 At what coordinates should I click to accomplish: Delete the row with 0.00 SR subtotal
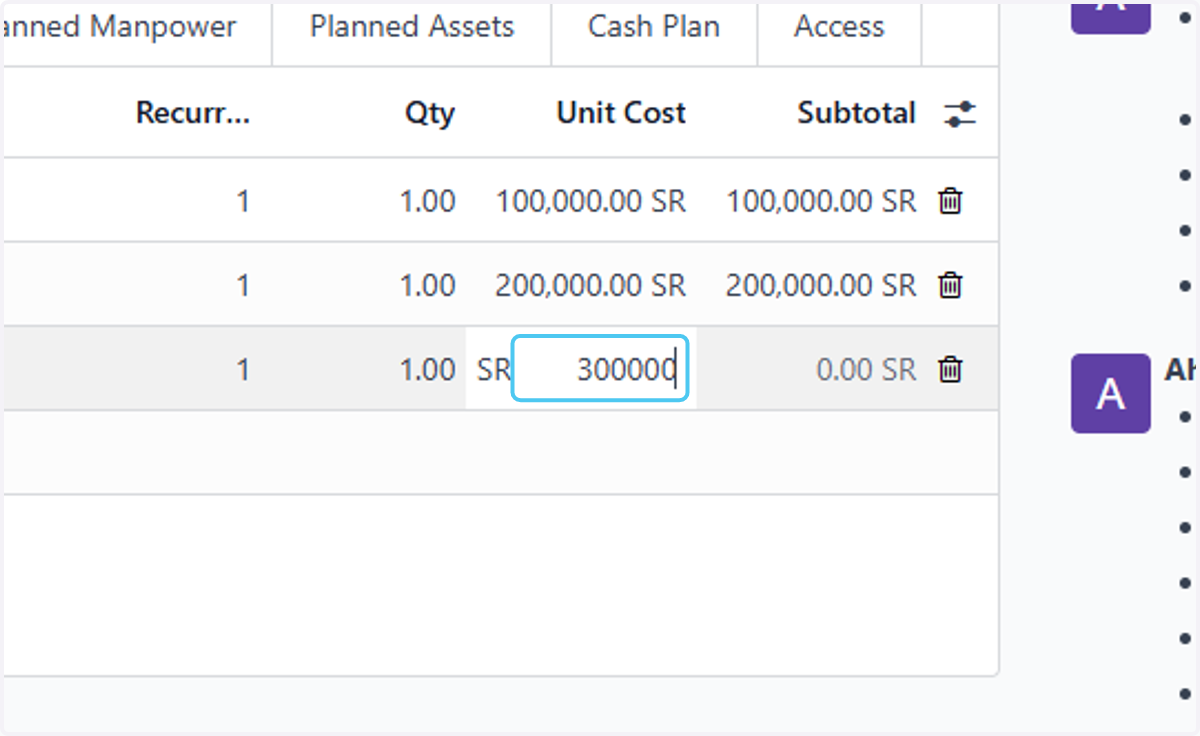[951, 370]
